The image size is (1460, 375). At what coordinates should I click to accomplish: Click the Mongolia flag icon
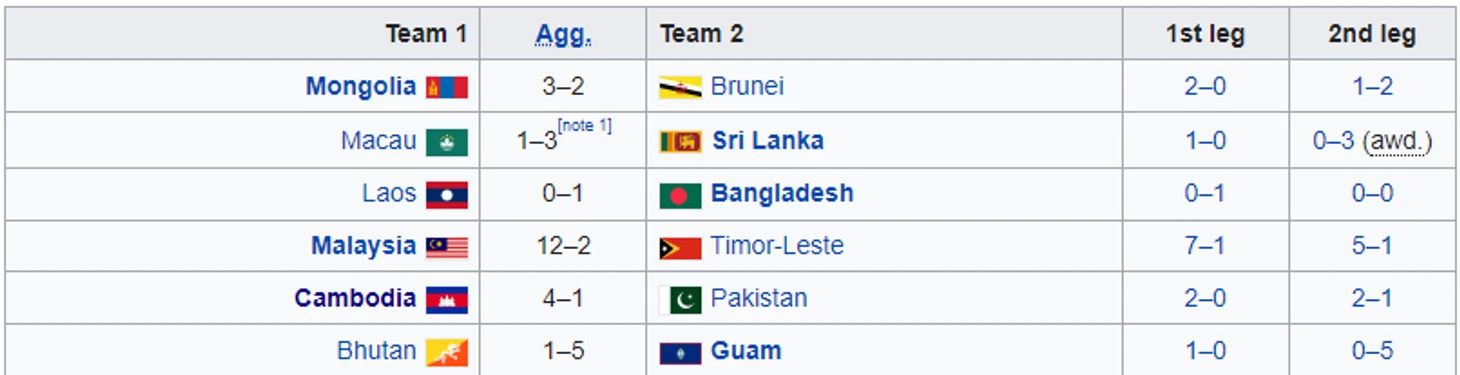click(447, 87)
